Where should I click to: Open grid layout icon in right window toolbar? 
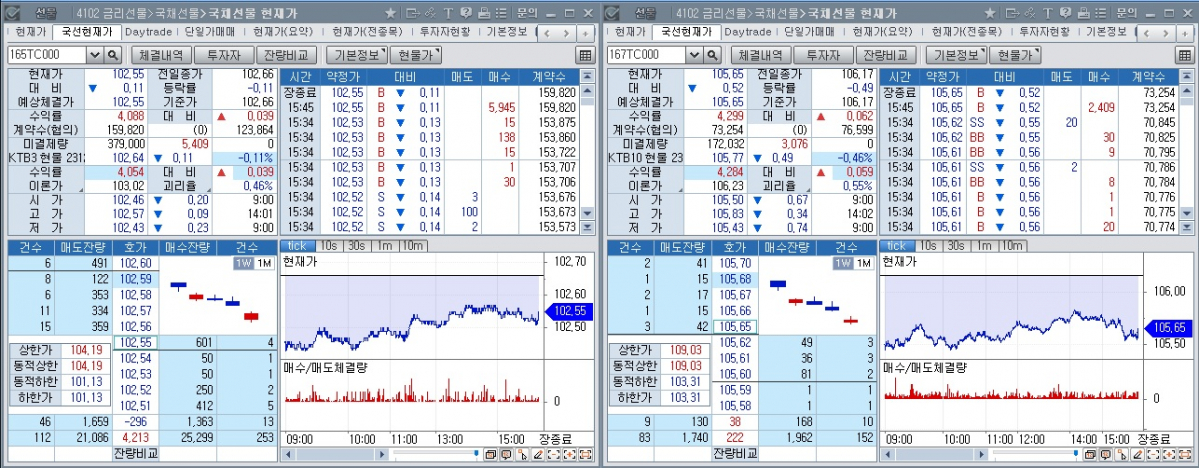[x=1184, y=55]
